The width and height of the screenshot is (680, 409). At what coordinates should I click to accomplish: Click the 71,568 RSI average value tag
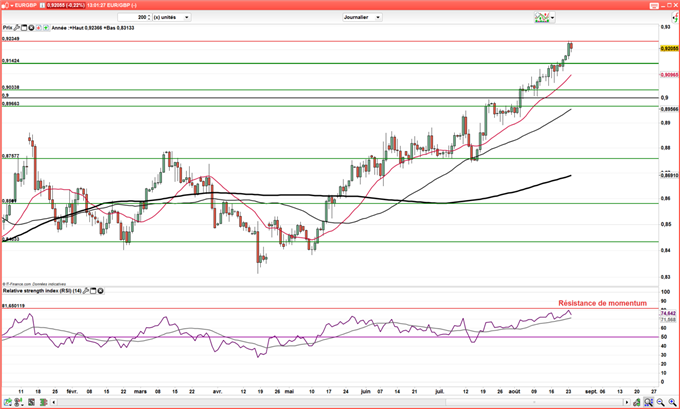pos(668,320)
